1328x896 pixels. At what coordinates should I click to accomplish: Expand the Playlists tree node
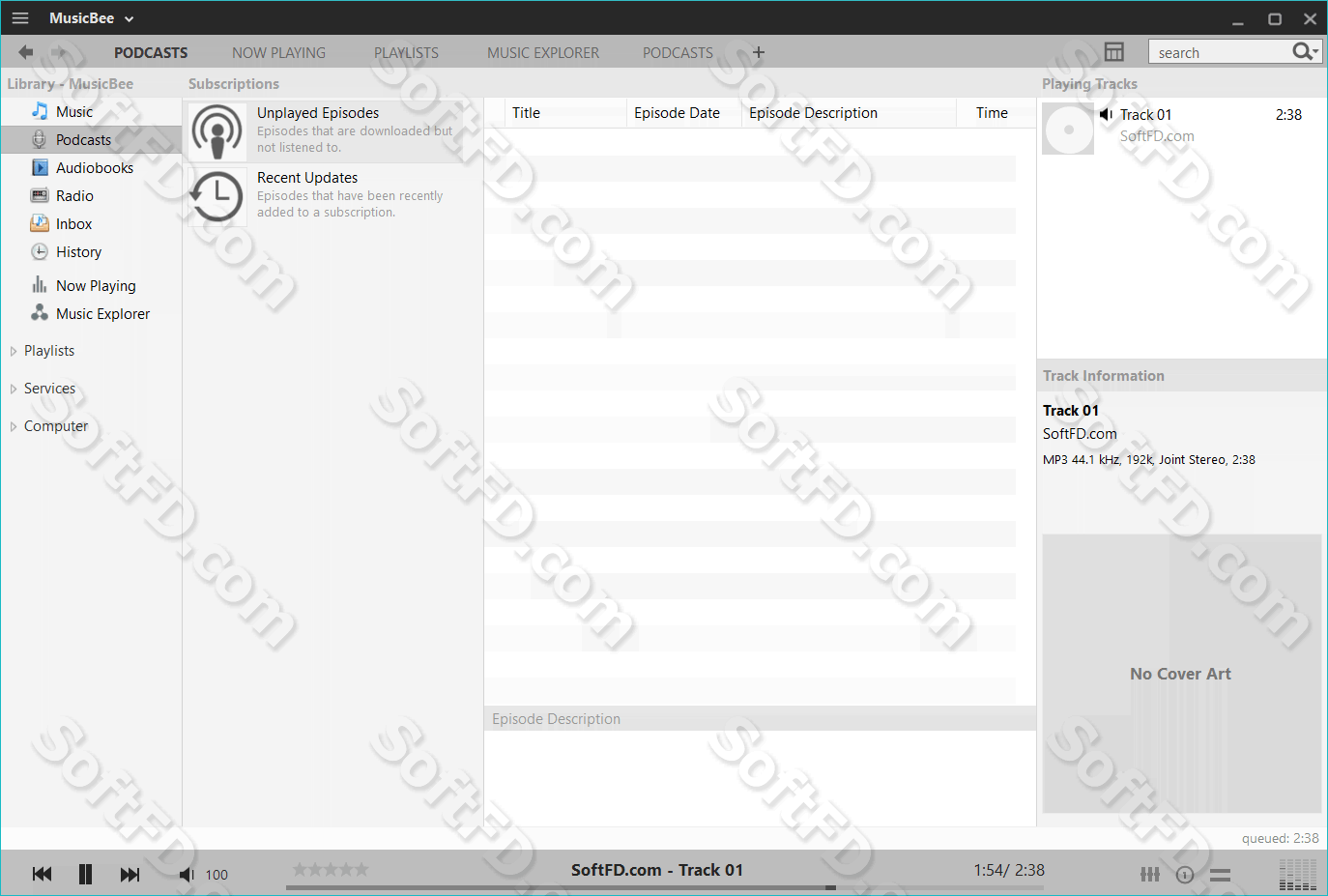coord(14,351)
